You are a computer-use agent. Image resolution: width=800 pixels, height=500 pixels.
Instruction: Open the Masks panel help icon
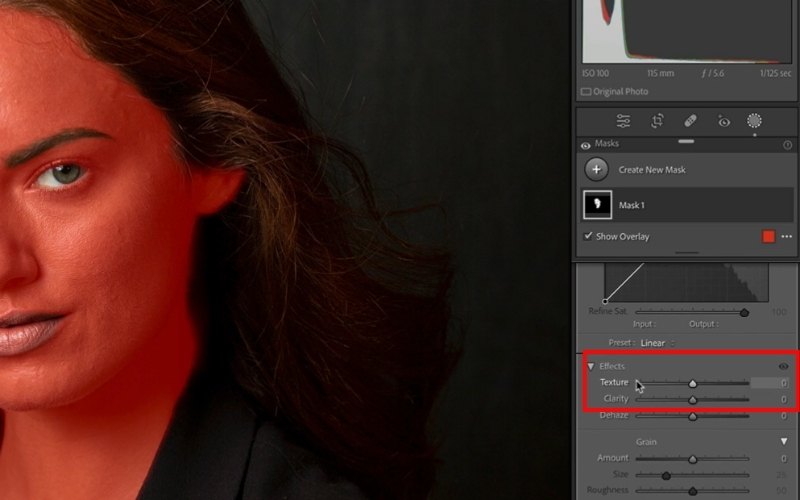787,145
